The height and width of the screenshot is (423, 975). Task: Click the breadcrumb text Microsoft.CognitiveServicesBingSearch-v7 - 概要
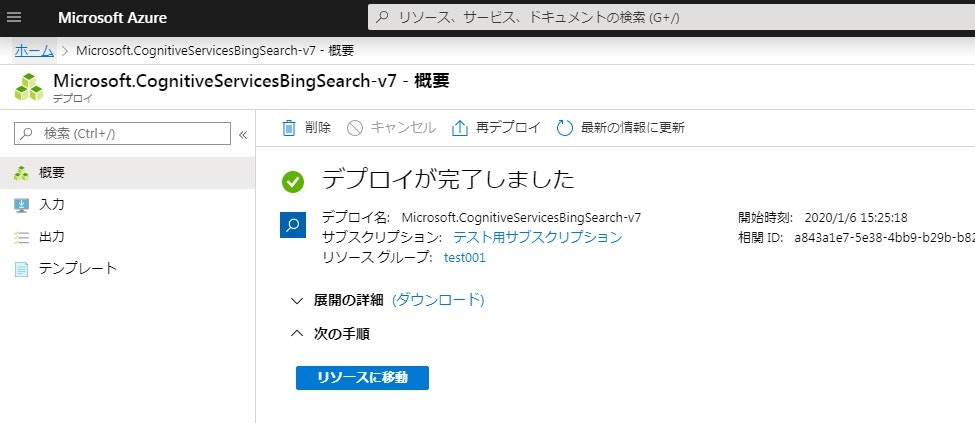click(215, 50)
